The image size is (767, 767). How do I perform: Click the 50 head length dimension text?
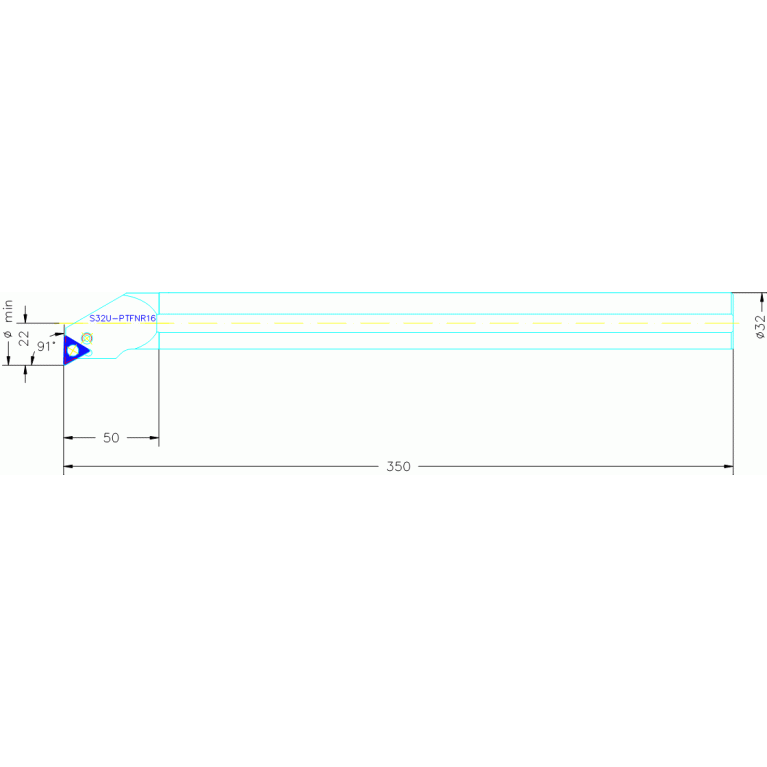tap(111, 438)
